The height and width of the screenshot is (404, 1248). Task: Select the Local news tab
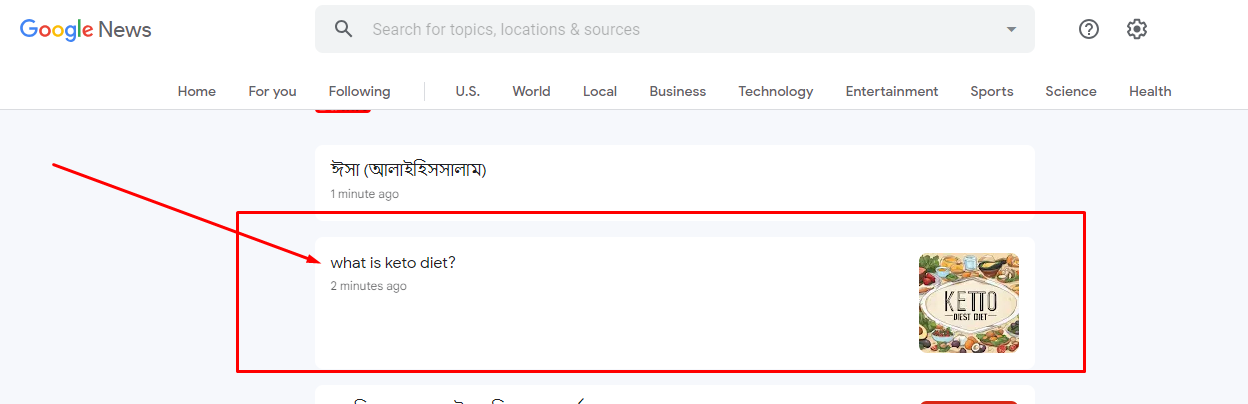[x=600, y=91]
